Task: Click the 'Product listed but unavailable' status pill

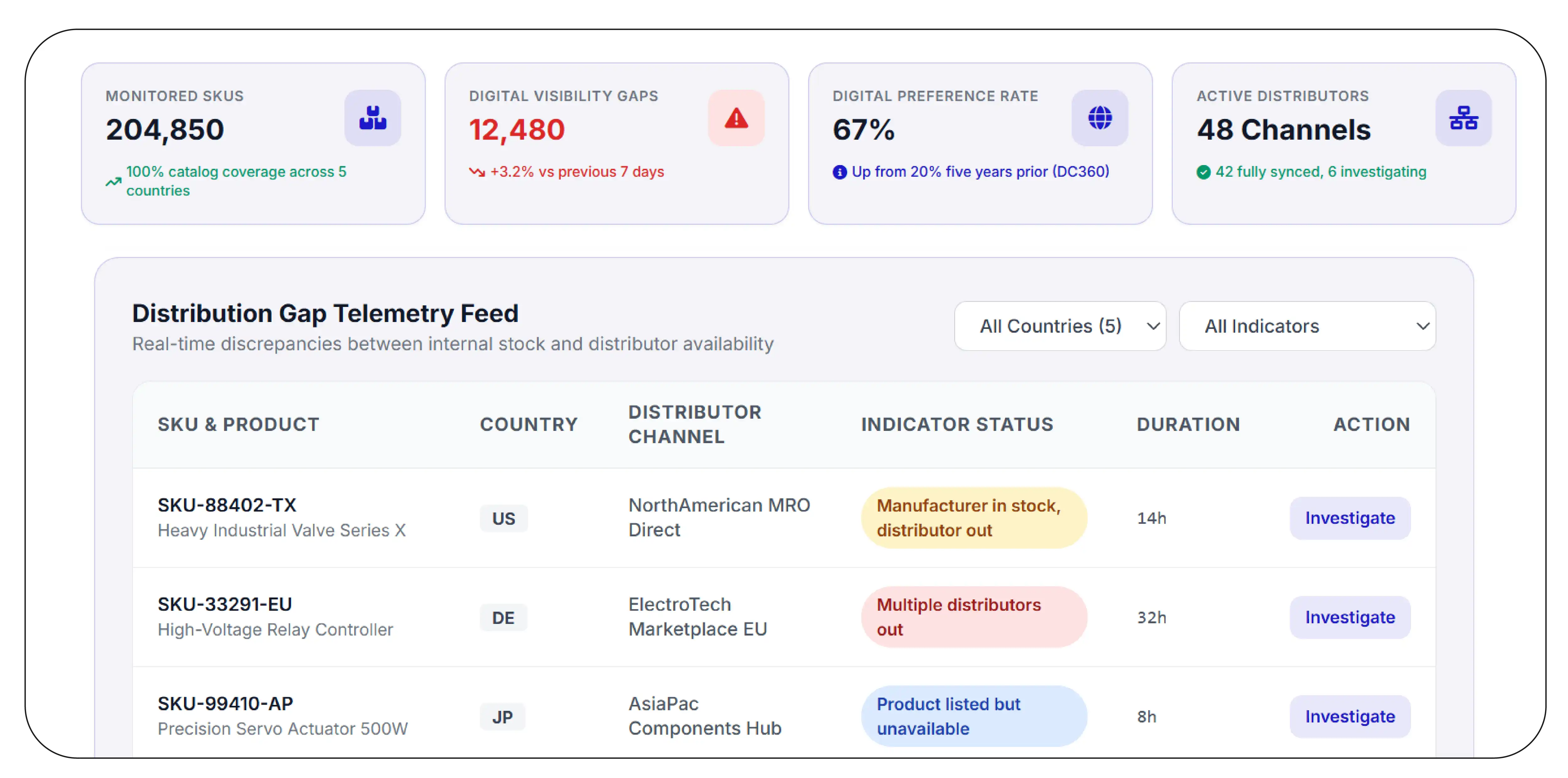Action: tap(974, 716)
